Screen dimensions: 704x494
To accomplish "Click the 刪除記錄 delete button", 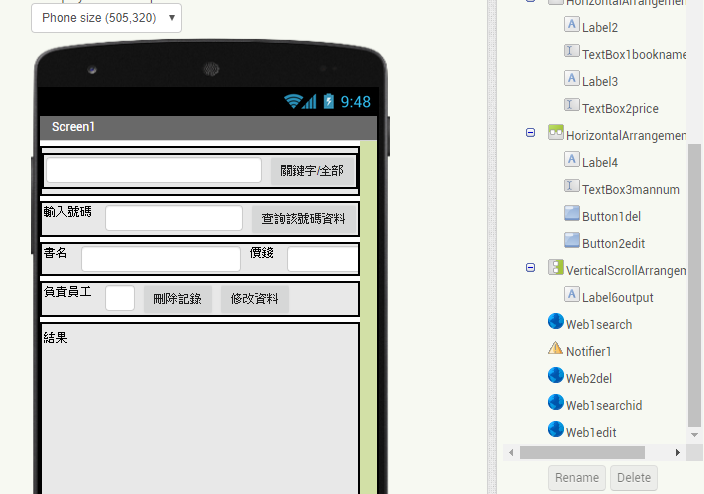I will point(177,299).
